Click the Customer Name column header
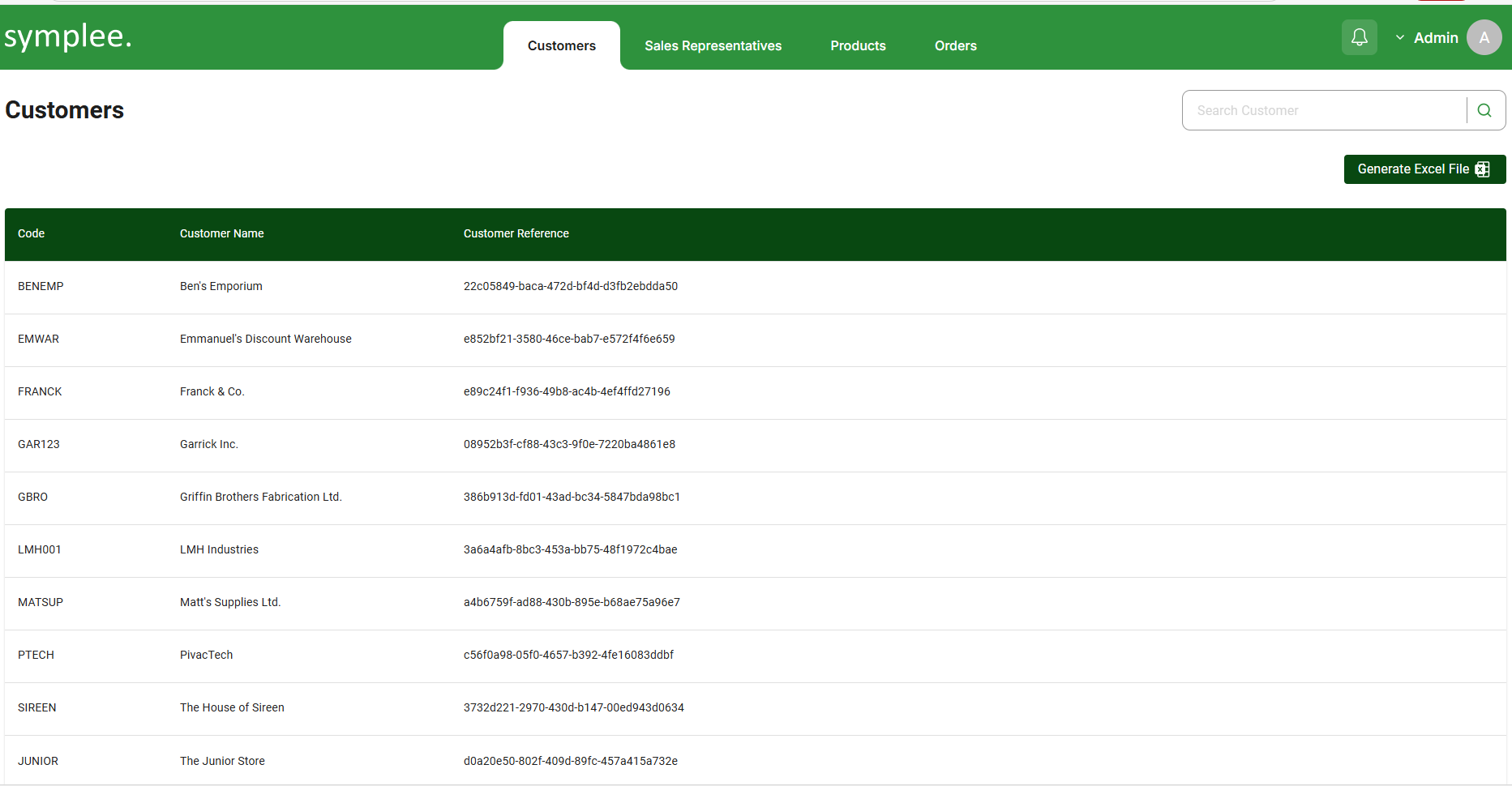 click(x=221, y=233)
